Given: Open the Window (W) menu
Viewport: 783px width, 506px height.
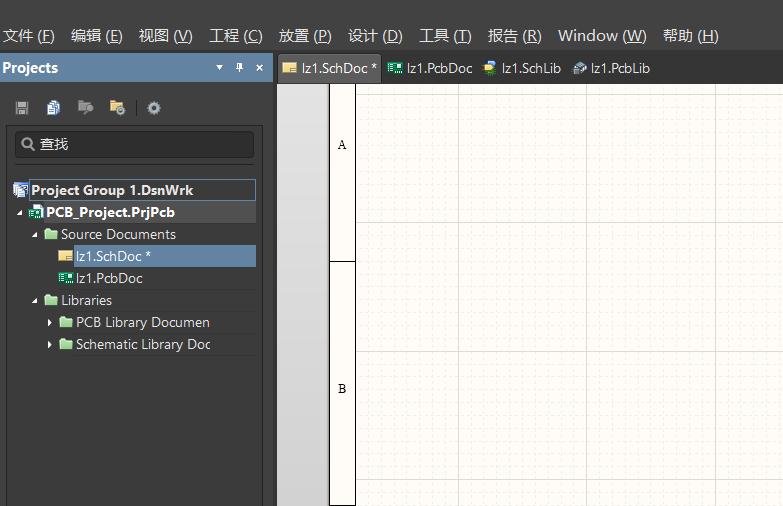Looking at the screenshot, I should coord(602,36).
